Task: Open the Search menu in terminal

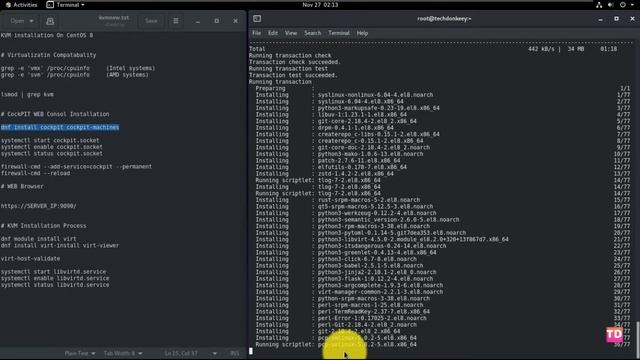Action: click(312, 33)
